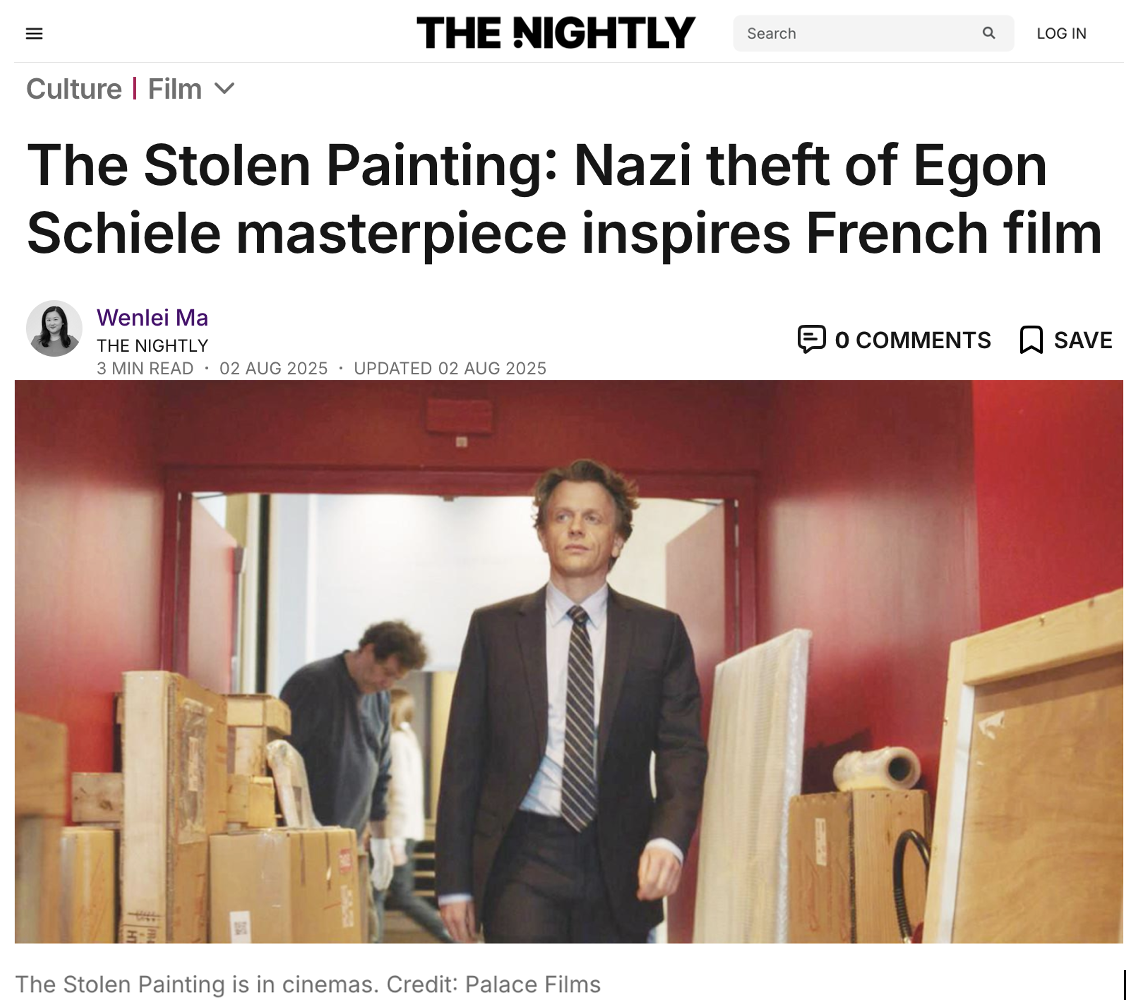Click the LOG IN button

[x=1061, y=33]
